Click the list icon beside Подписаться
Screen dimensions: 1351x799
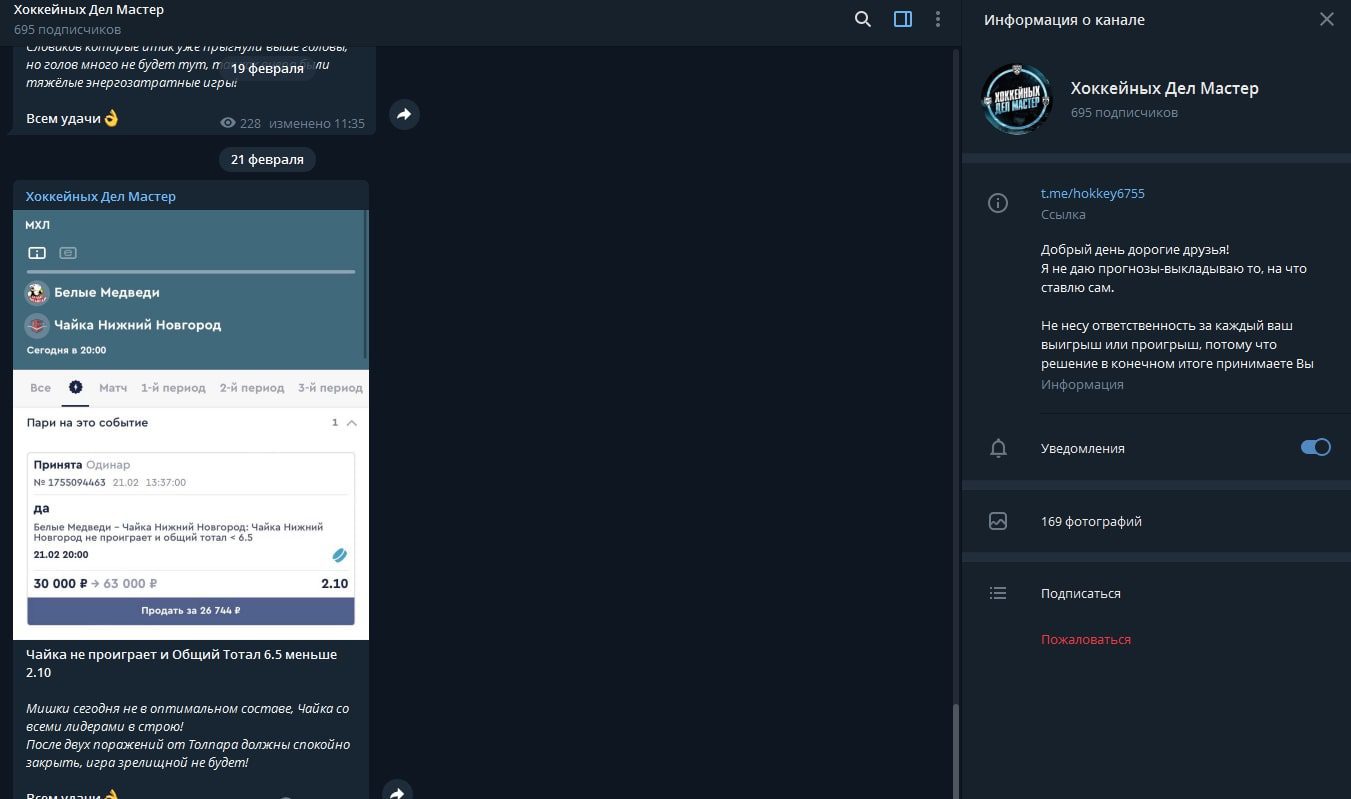(997, 593)
